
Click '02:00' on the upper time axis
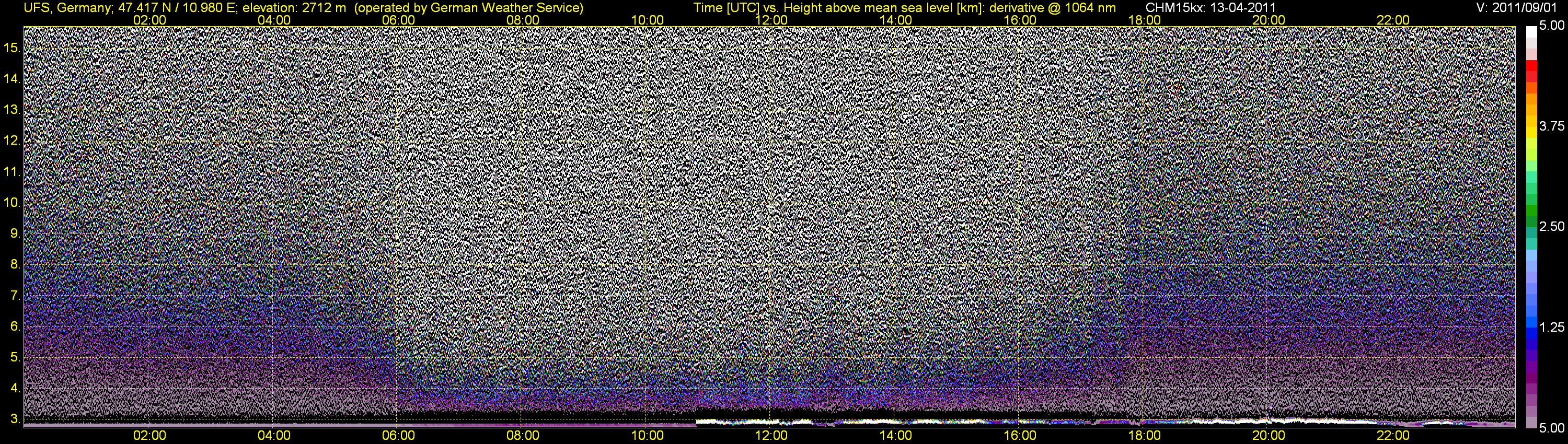[149, 20]
